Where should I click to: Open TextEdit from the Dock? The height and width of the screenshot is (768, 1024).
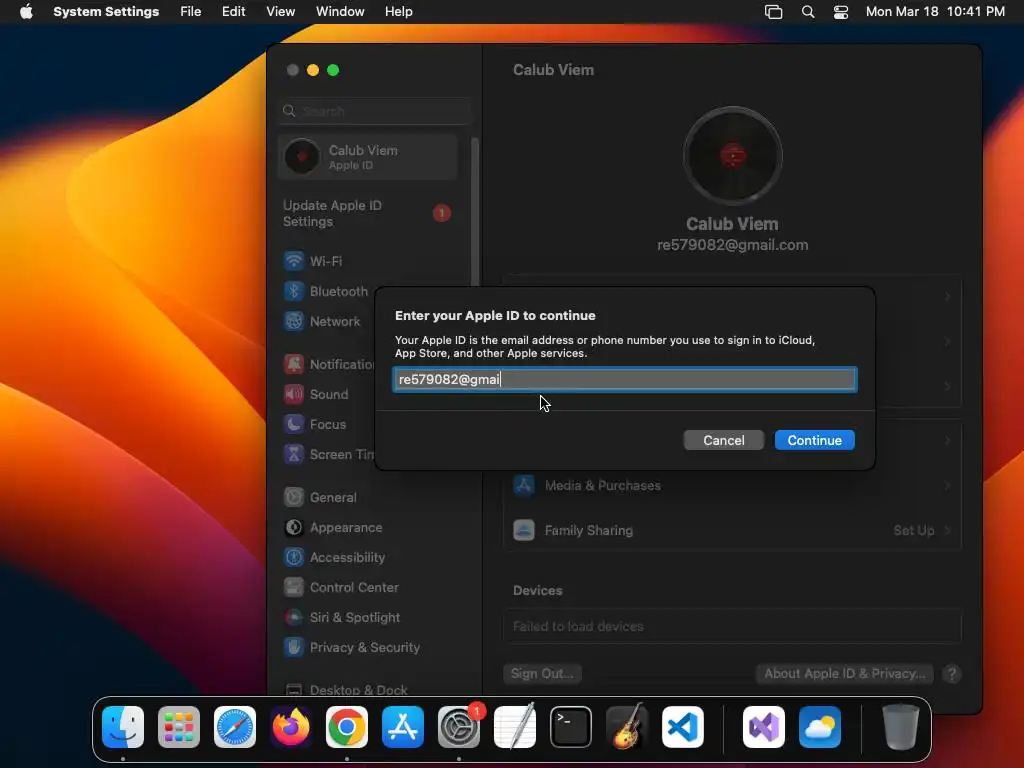coord(515,727)
